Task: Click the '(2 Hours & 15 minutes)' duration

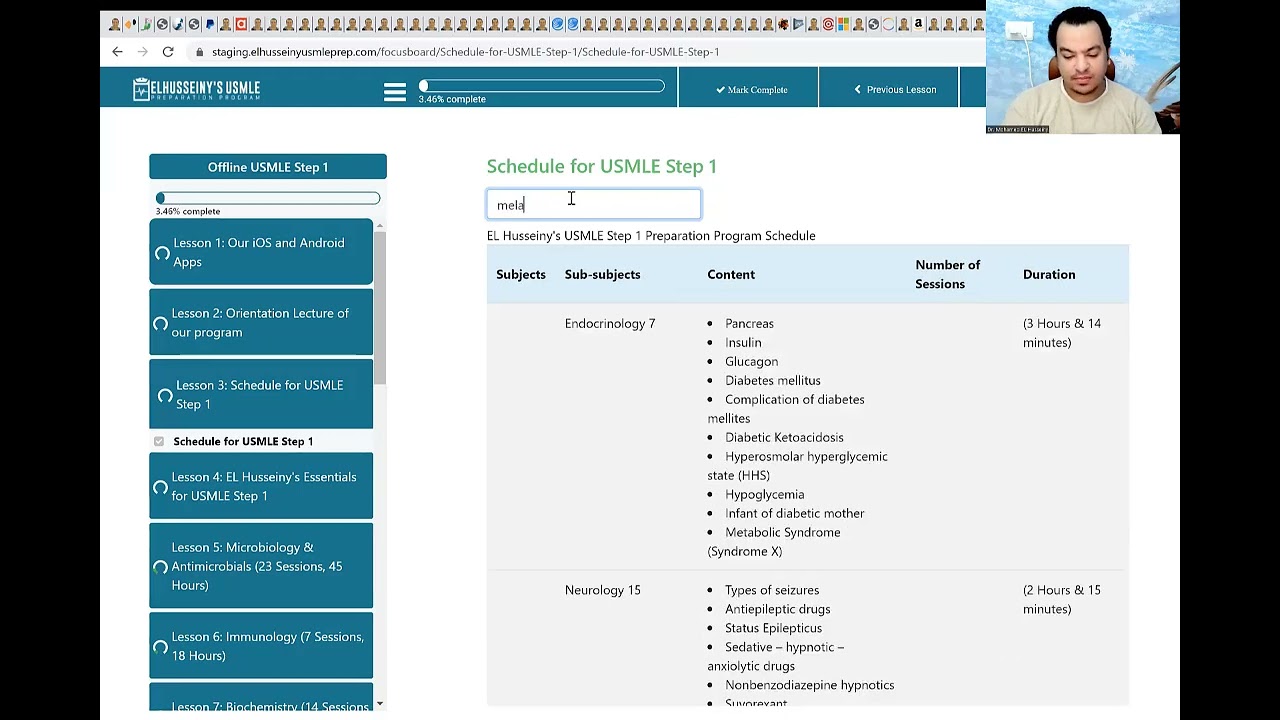Action: click(x=1062, y=599)
